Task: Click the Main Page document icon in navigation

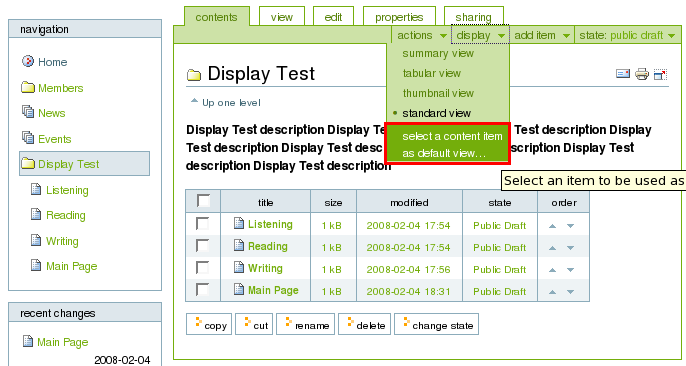Action: click(x=36, y=265)
